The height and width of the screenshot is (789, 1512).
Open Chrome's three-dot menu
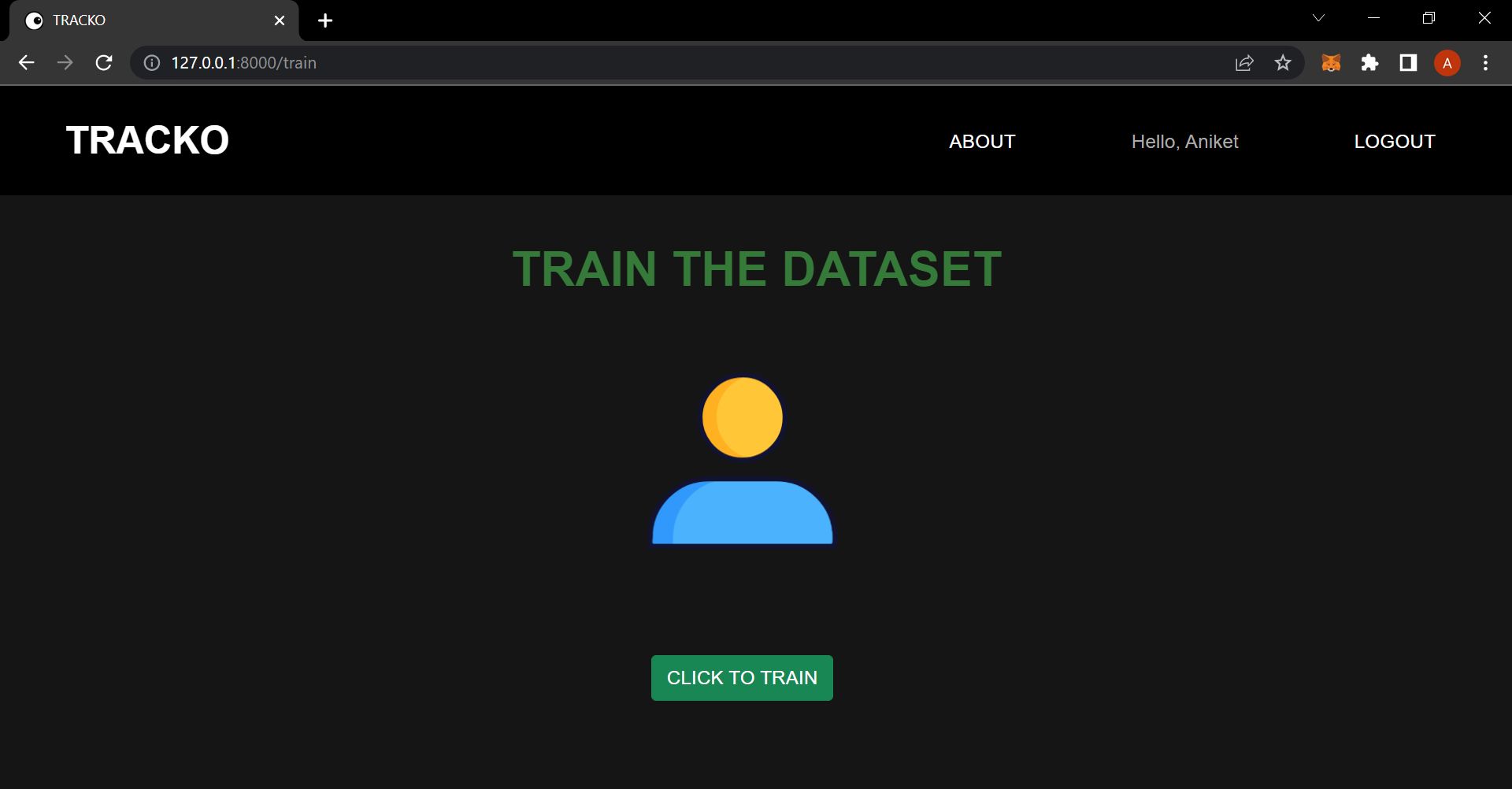pos(1486,63)
